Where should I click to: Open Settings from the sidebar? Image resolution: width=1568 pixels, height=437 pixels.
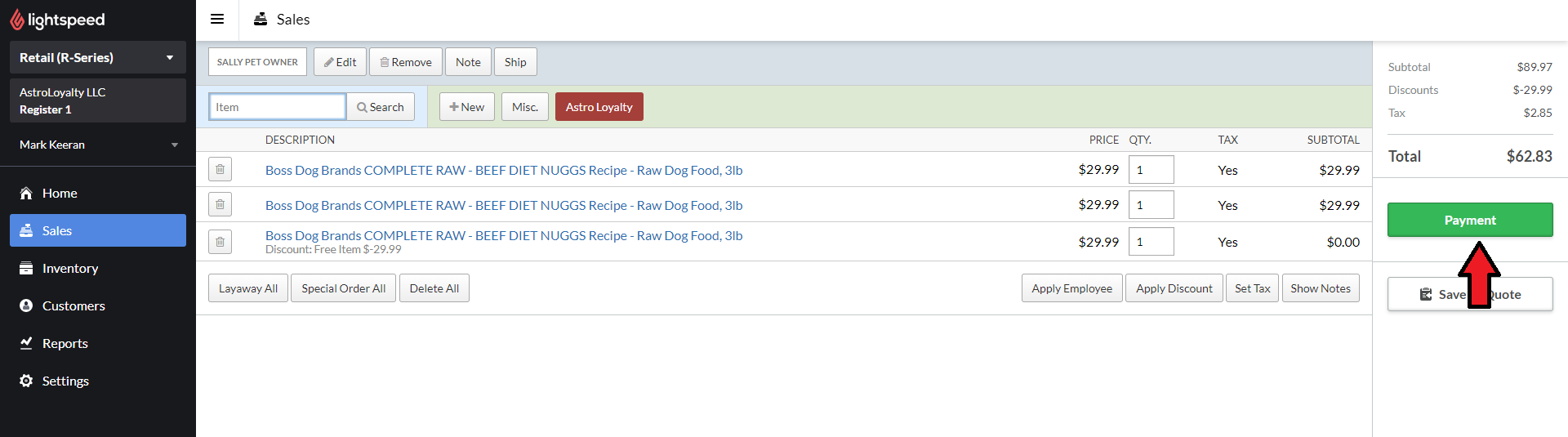65,381
